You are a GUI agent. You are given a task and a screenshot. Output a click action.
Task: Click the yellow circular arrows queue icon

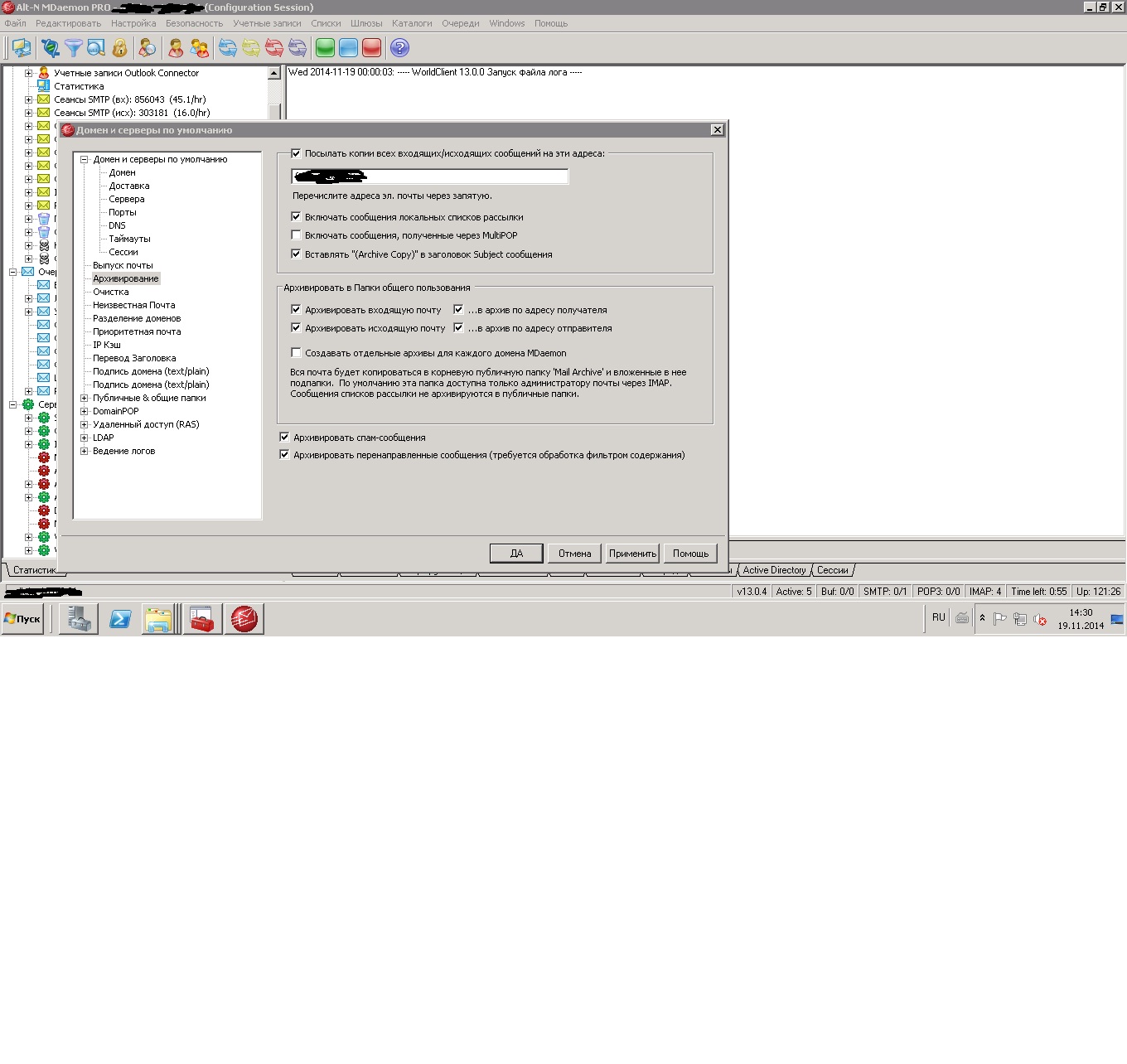(x=250, y=48)
